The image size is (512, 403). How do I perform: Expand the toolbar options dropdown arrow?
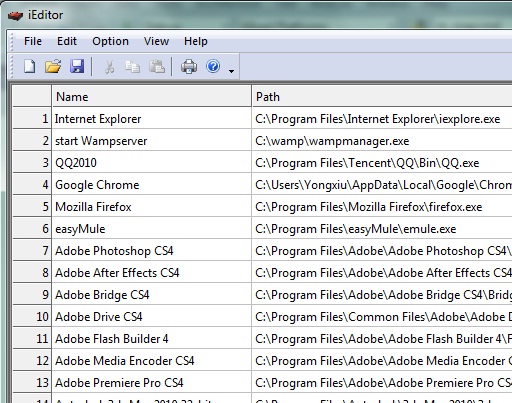coord(231,71)
